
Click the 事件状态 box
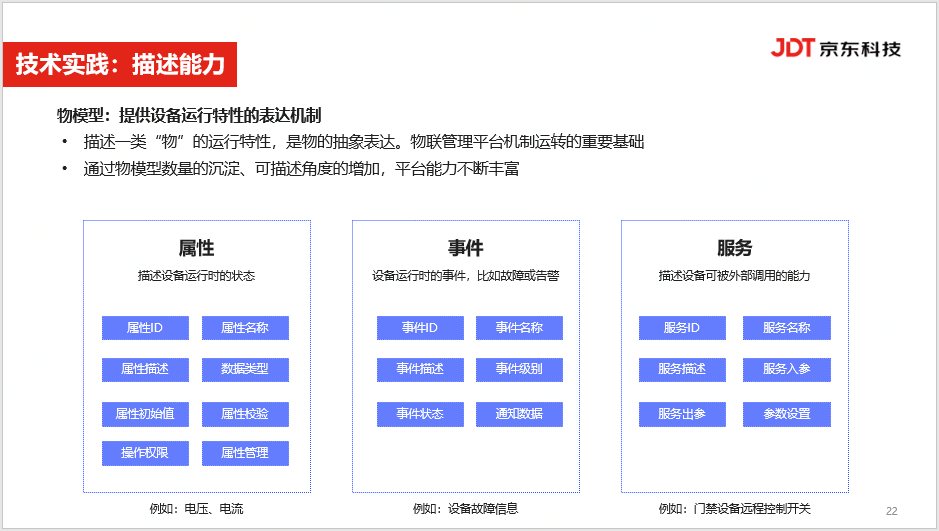[420, 414]
